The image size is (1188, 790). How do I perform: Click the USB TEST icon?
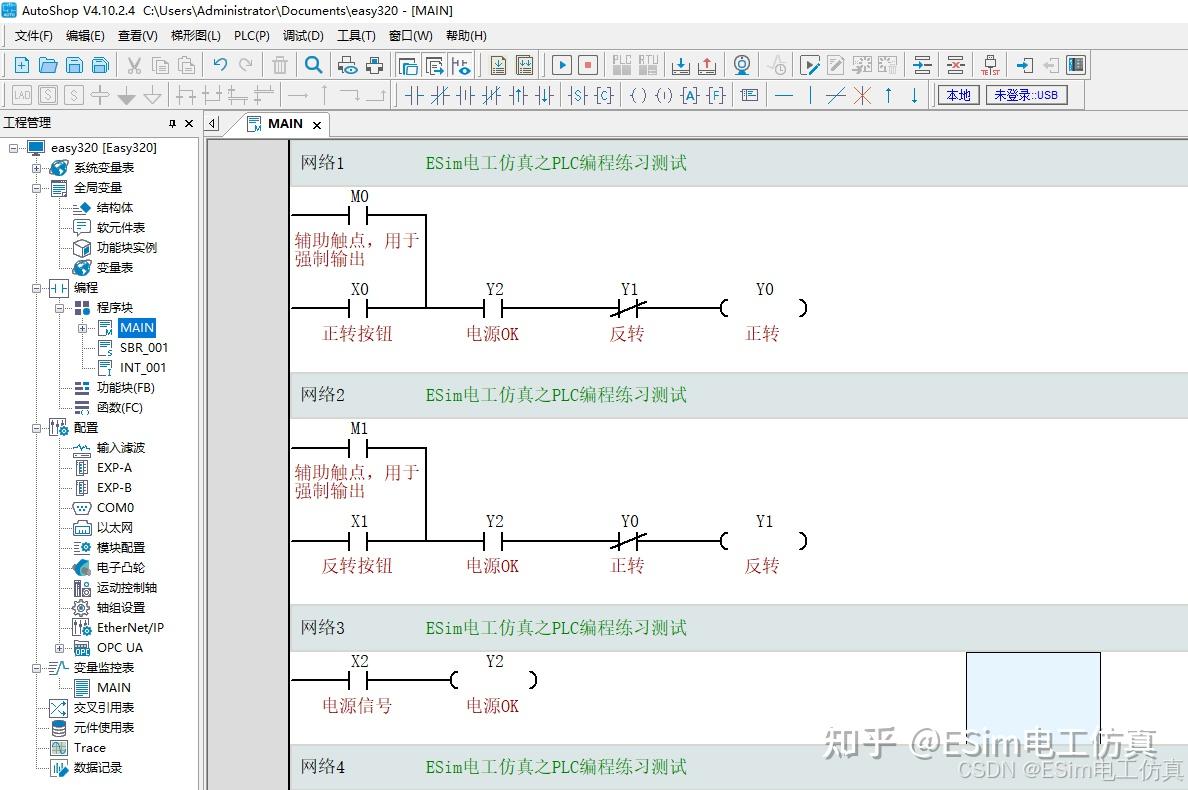pyautogui.click(x=989, y=65)
